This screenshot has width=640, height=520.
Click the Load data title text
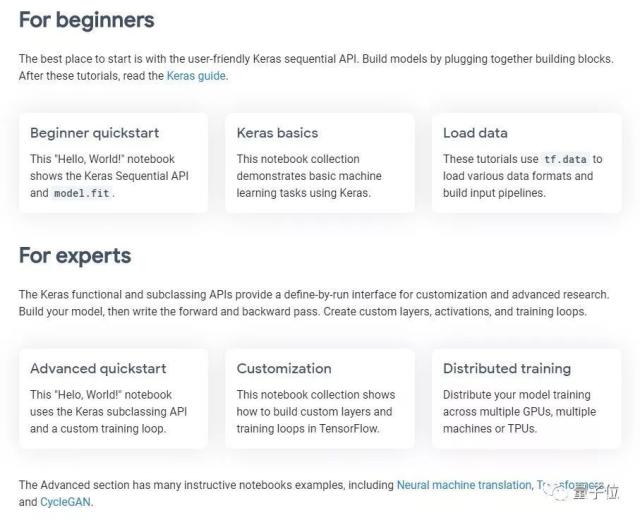pyautogui.click(x=475, y=133)
